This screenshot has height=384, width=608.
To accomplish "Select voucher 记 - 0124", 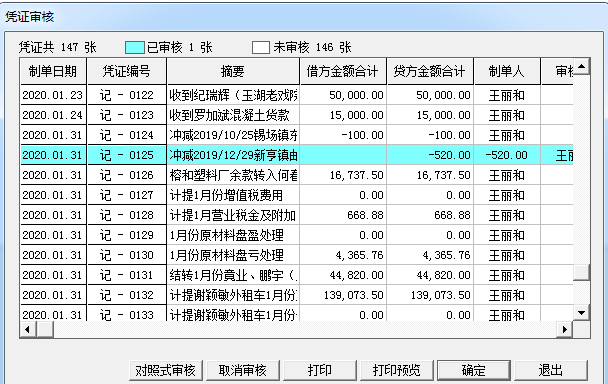I will pos(127,135).
